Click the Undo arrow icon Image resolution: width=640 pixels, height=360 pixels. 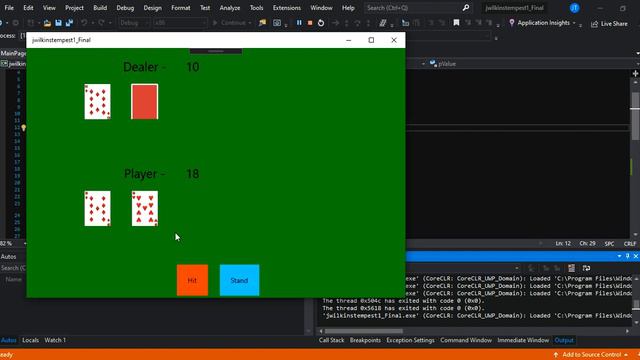84,23
